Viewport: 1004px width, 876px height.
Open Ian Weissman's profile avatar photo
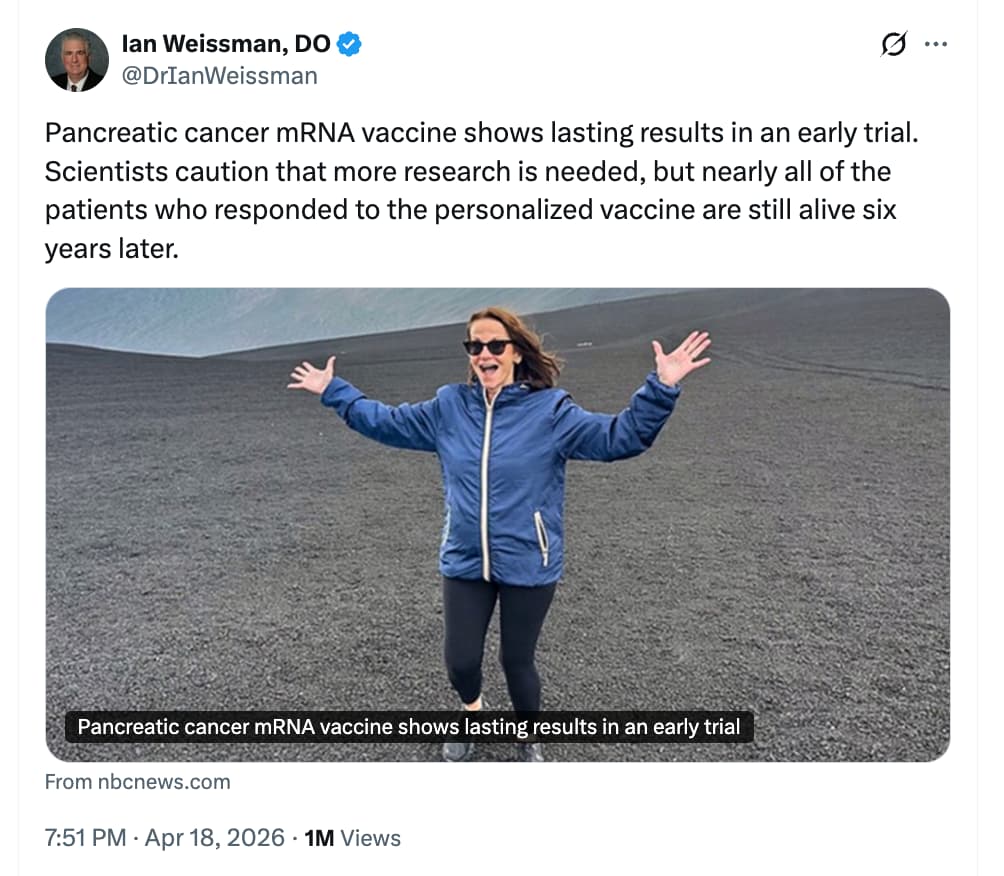[x=77, y=60]
